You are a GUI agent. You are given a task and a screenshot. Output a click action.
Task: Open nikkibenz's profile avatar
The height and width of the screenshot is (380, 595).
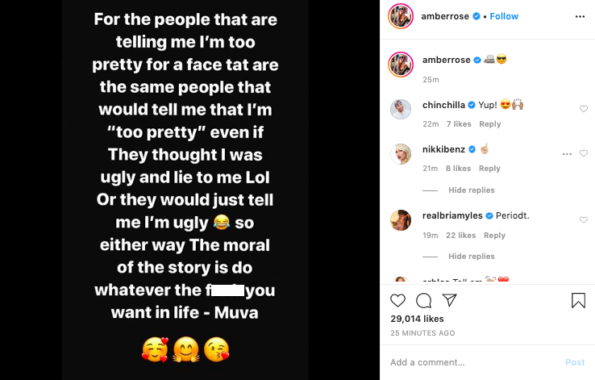click(x=401, y=154)
